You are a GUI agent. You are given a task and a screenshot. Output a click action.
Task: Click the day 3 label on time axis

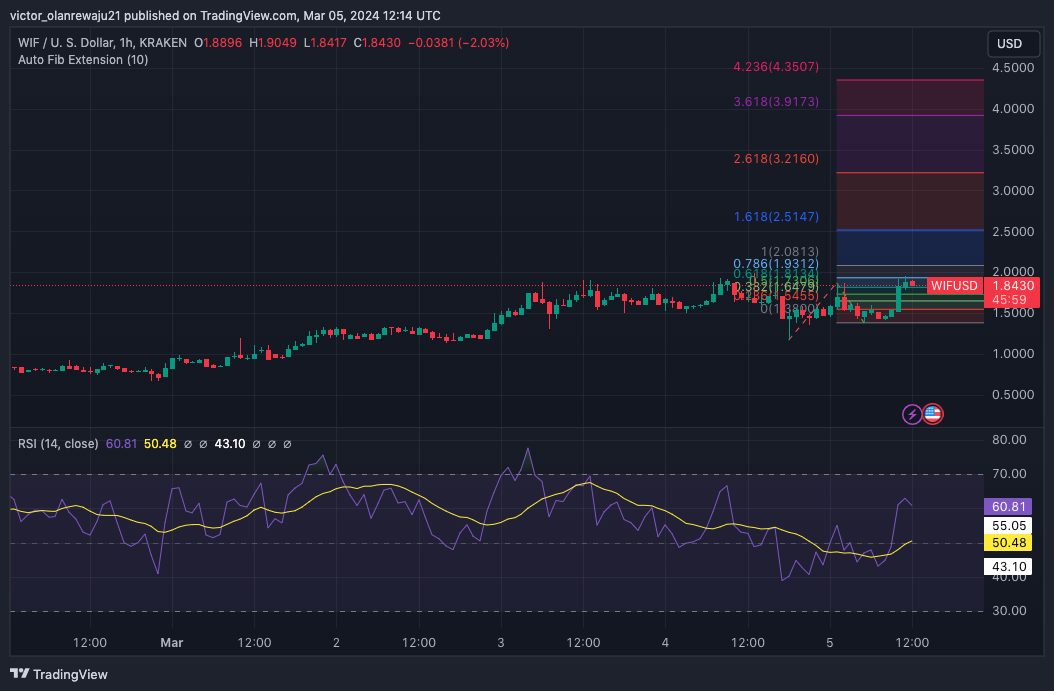(501, 643)
